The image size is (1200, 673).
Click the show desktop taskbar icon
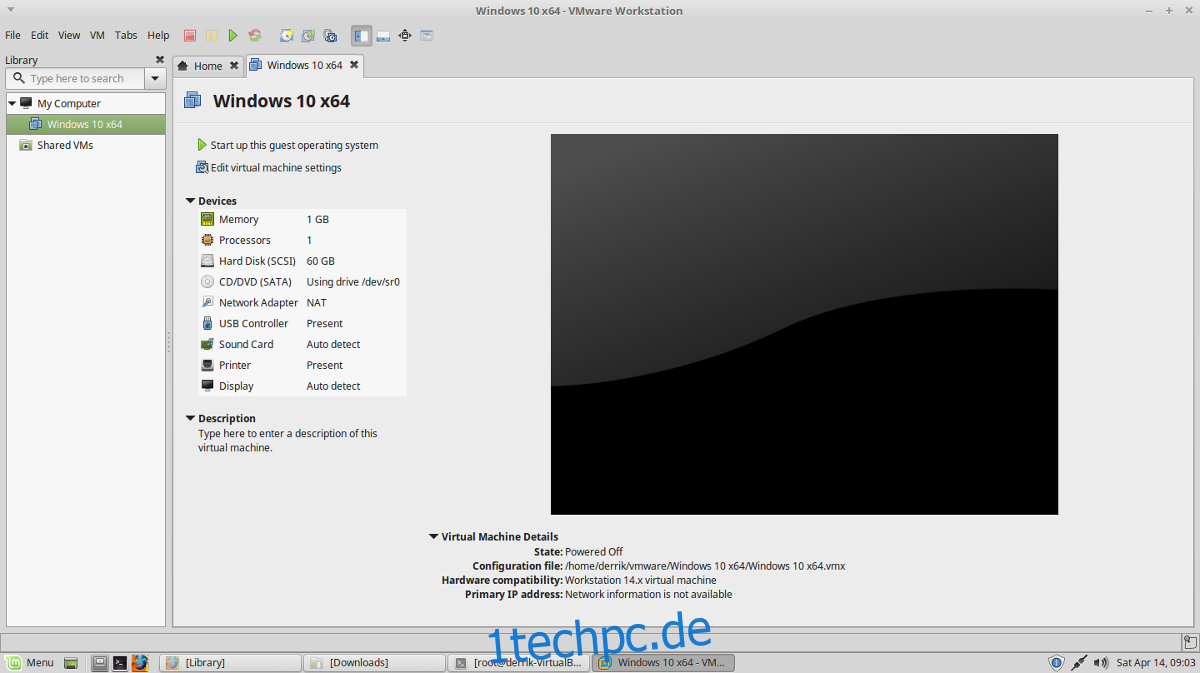[70, 662]
